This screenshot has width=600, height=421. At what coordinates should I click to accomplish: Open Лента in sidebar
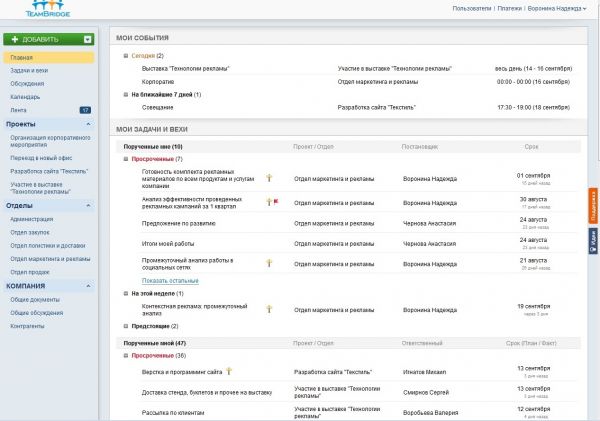[18, 110]
